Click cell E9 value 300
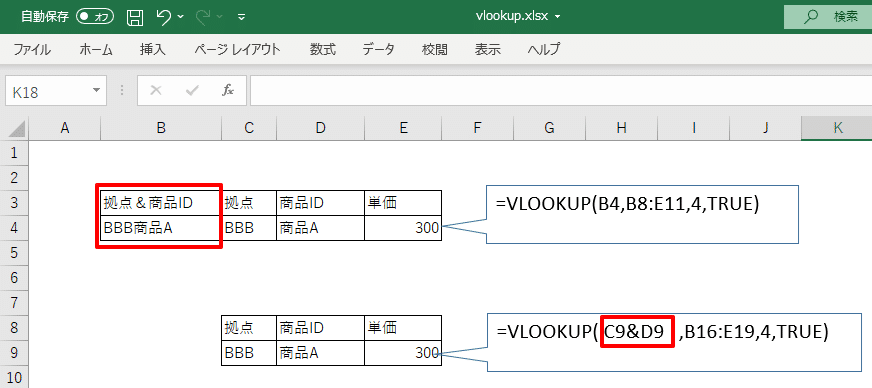This screenshot has height=388, width=872. tap(403, 352)
